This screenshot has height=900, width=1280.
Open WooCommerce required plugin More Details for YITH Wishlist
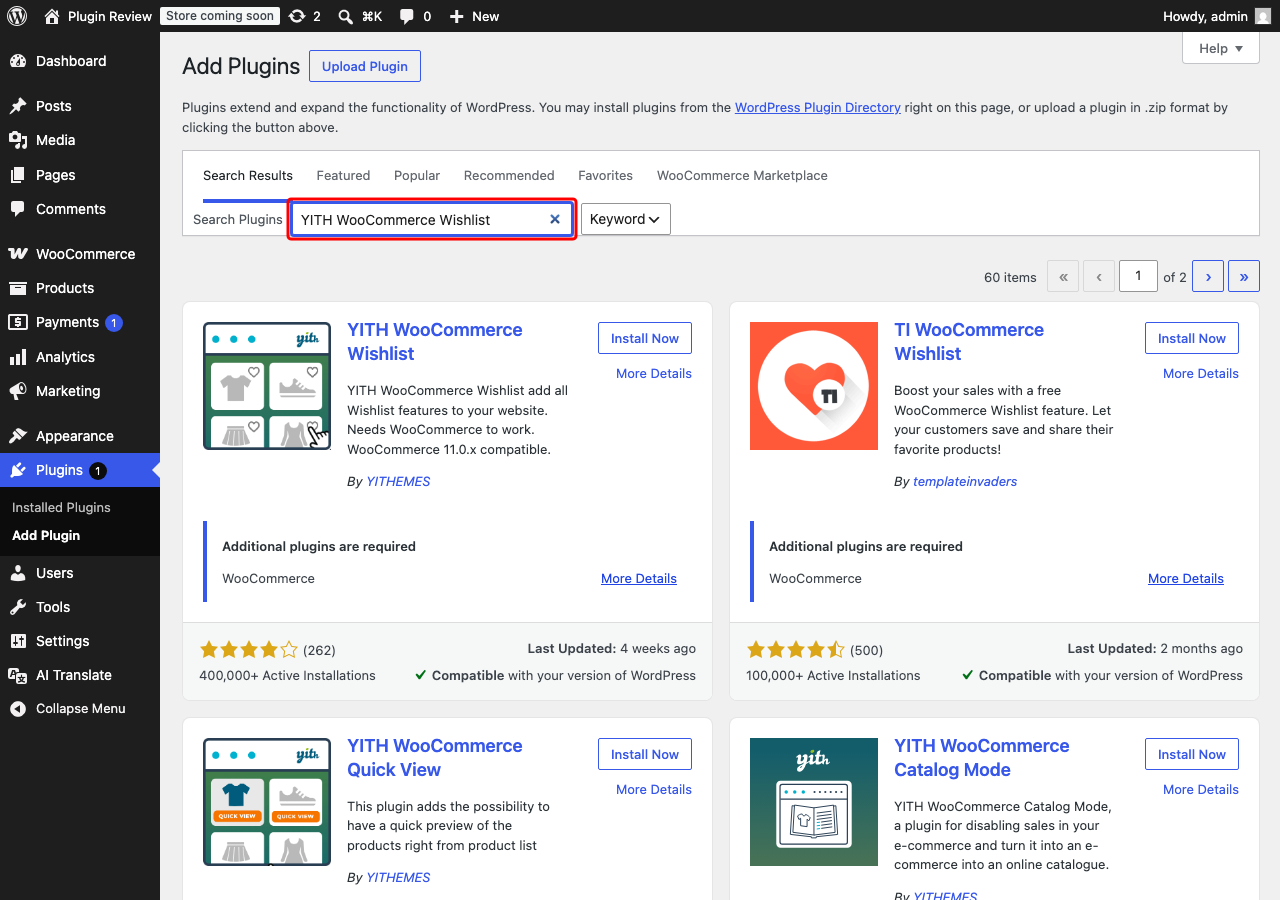[639, 578]
